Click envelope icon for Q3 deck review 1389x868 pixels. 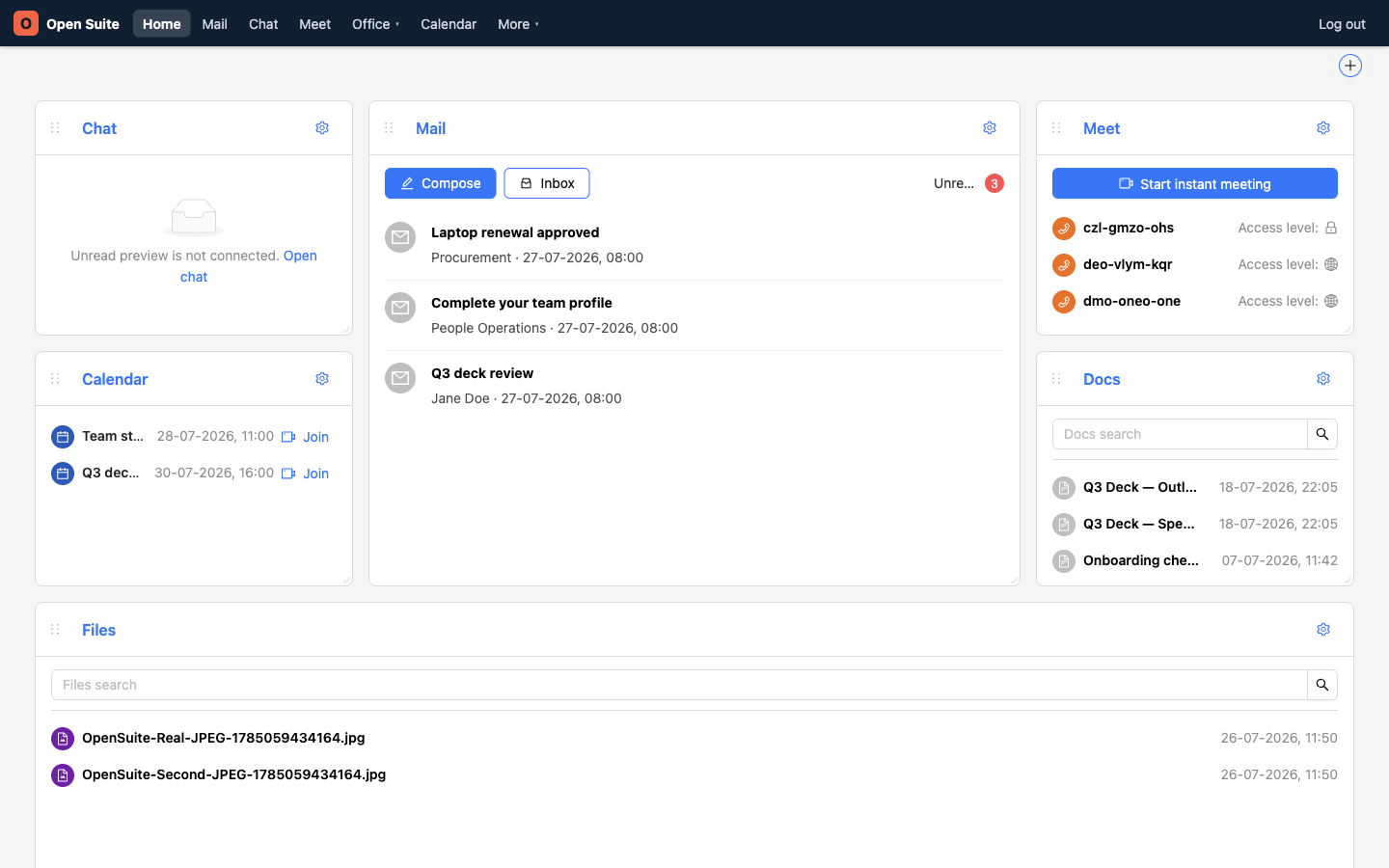click(x=400, y=378)
